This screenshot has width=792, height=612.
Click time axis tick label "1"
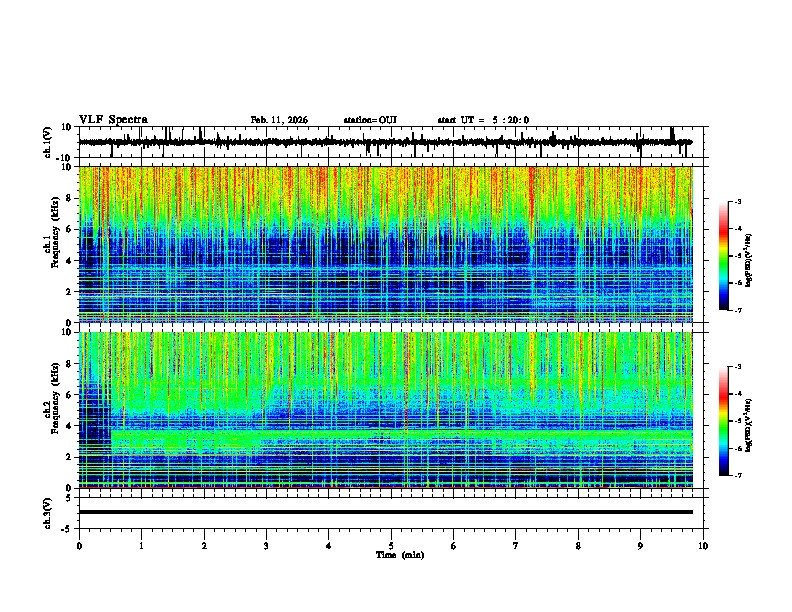142,546
